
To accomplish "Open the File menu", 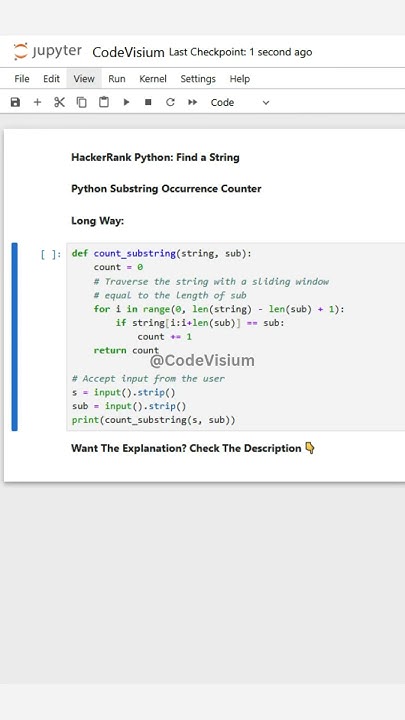I will 22,79.
